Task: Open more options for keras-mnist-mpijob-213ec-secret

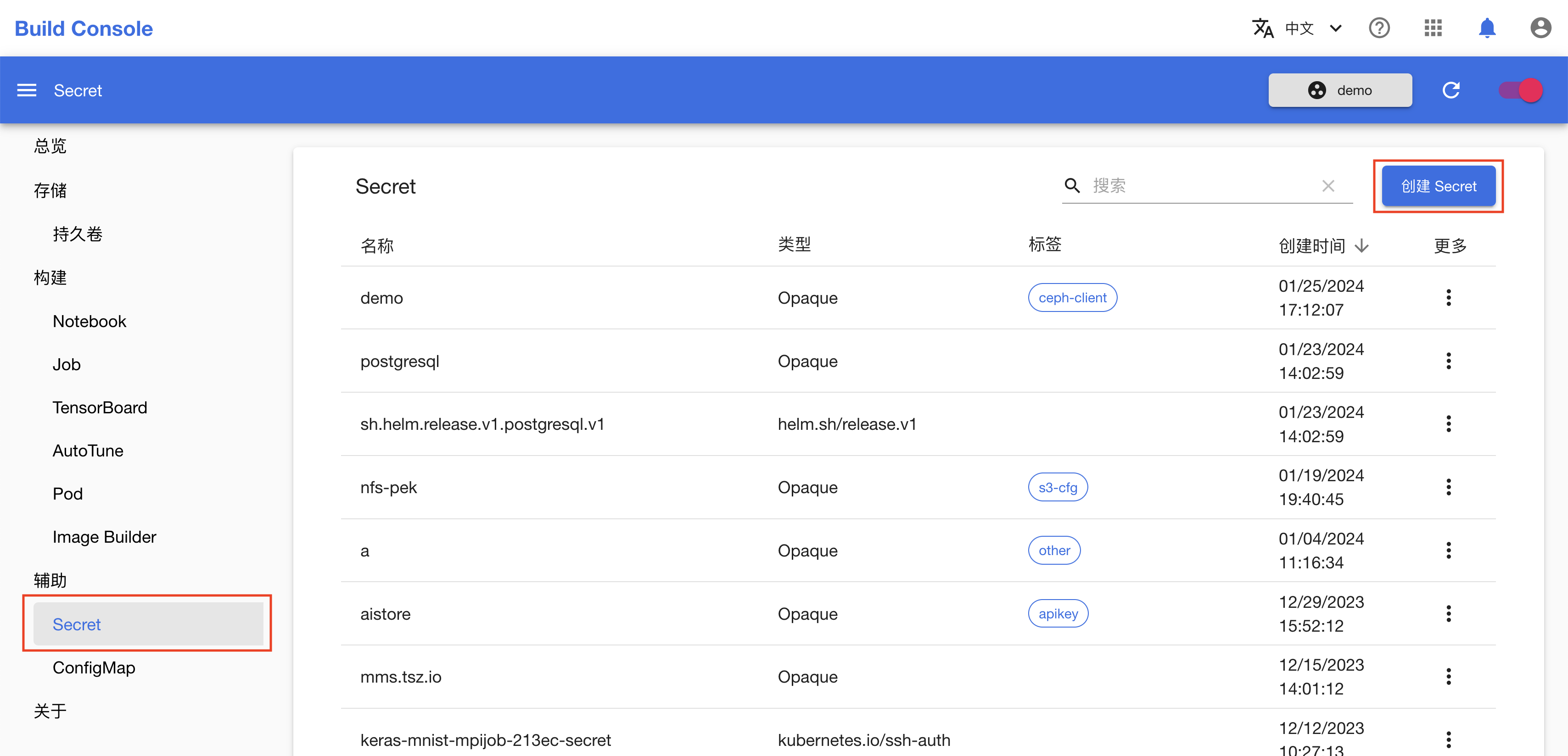Action: [x=1449, y=739]
